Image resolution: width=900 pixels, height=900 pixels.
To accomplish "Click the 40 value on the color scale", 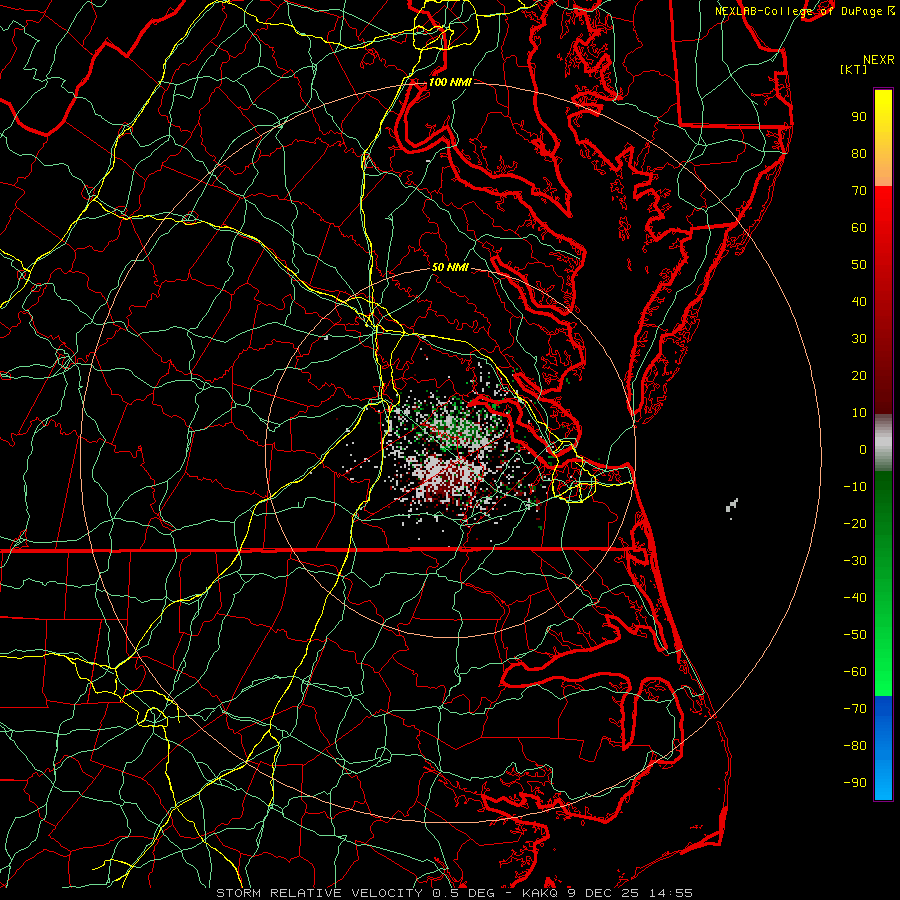I will [859, 302].
